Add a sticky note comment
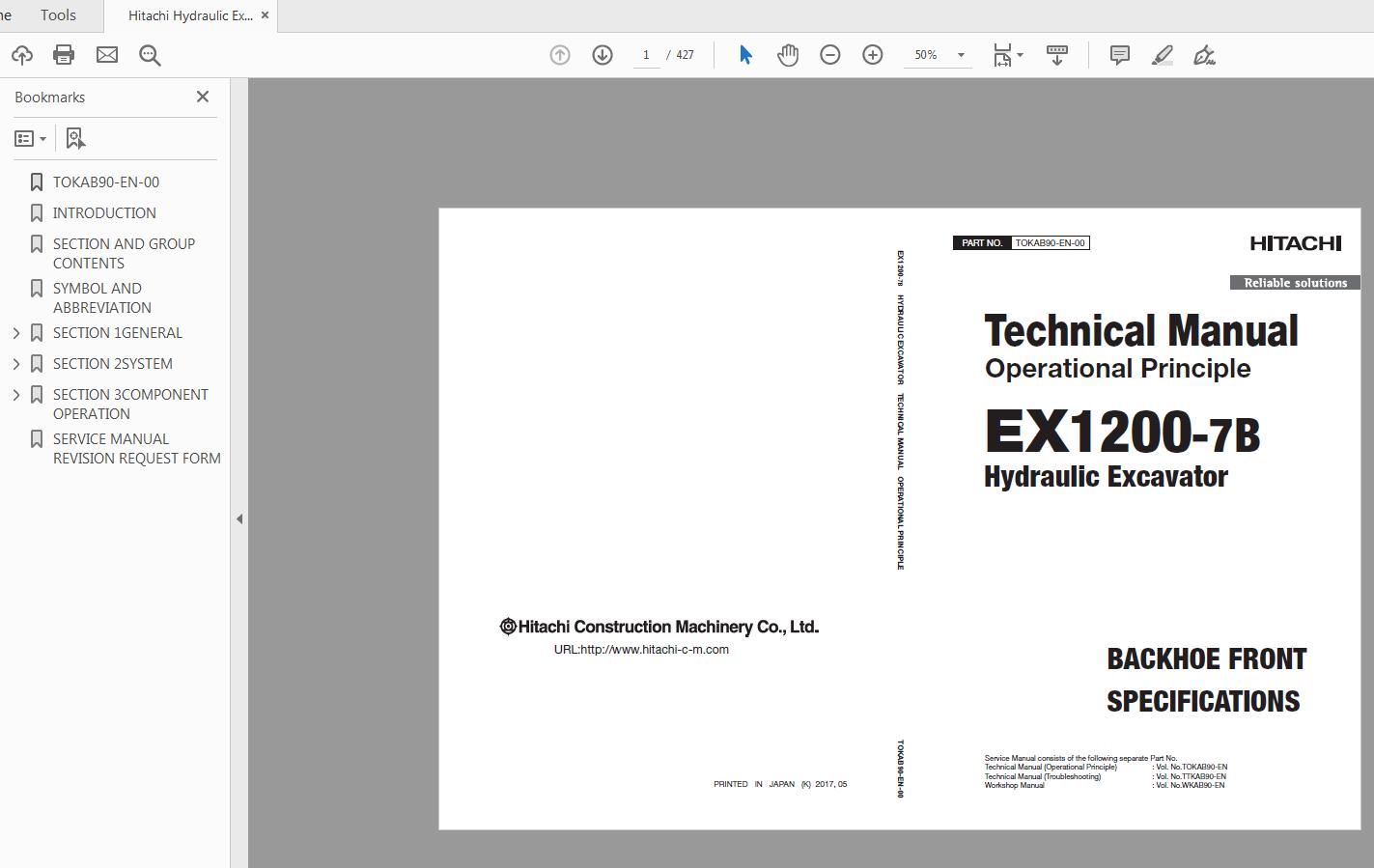 pos(1120,55)
